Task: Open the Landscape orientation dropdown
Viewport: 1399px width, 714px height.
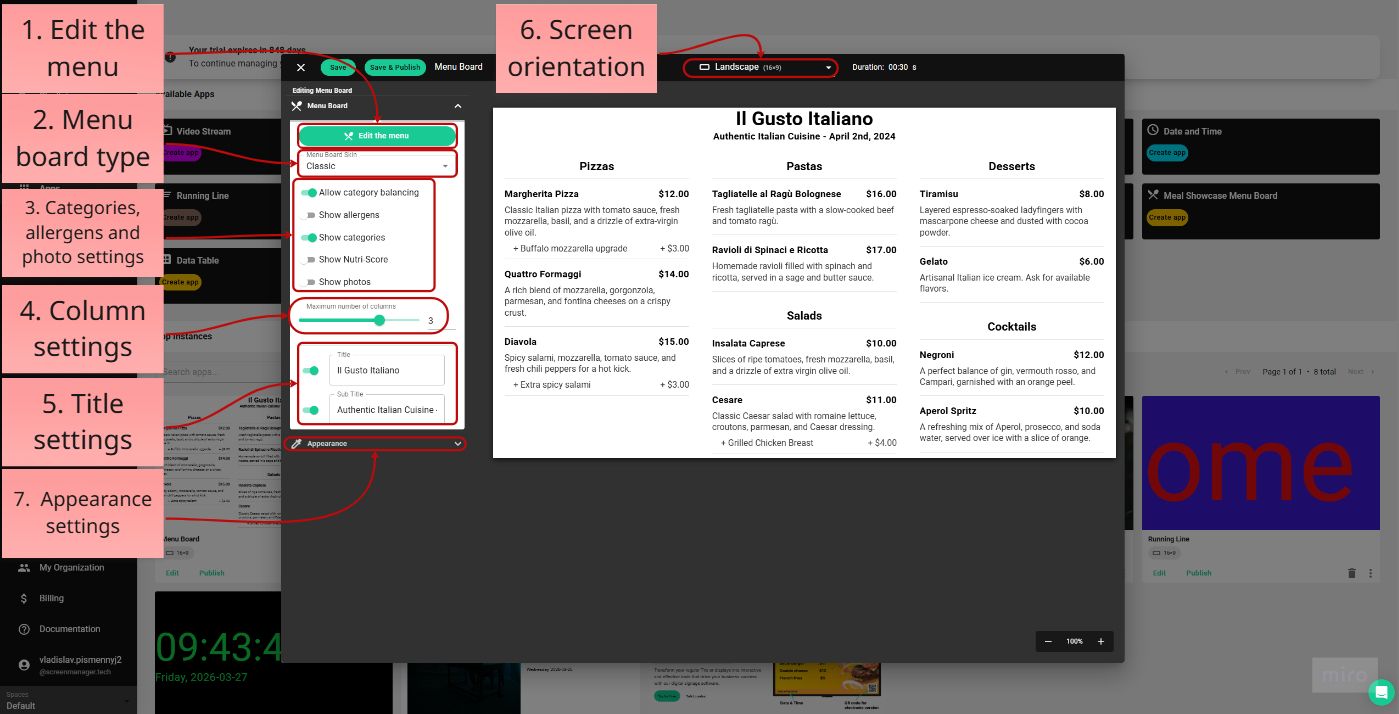Action: [x=760, y=67]
